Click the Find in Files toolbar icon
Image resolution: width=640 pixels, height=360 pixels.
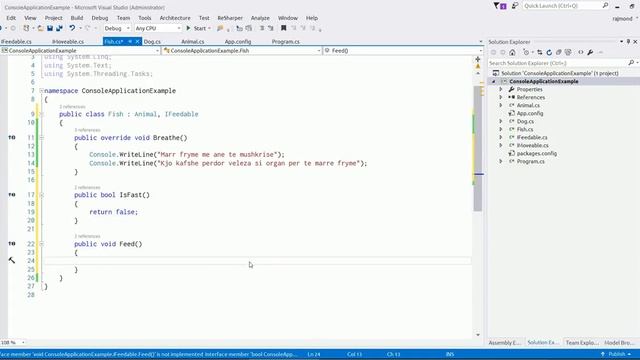[220, 28]
